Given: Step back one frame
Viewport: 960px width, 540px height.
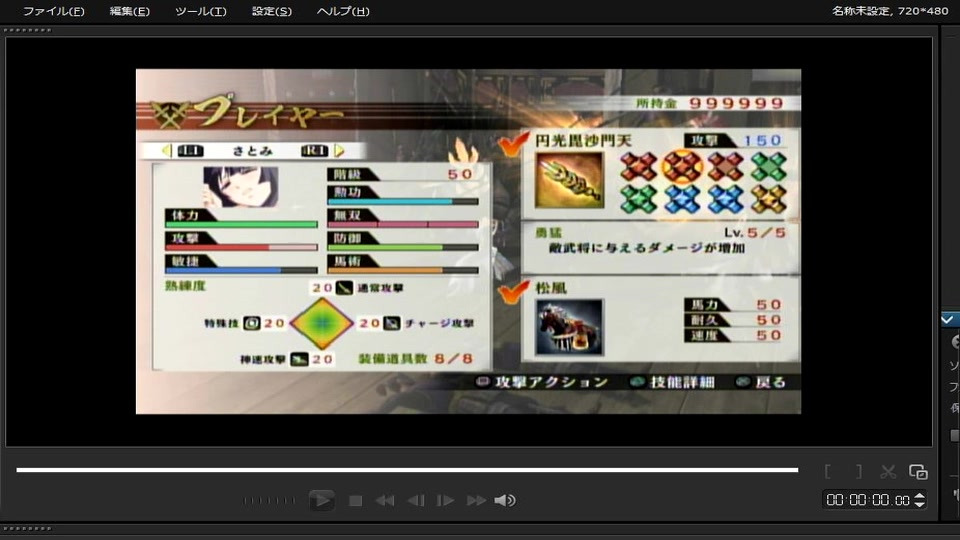Looking at the screenshot, I should (x=416, y=501).
